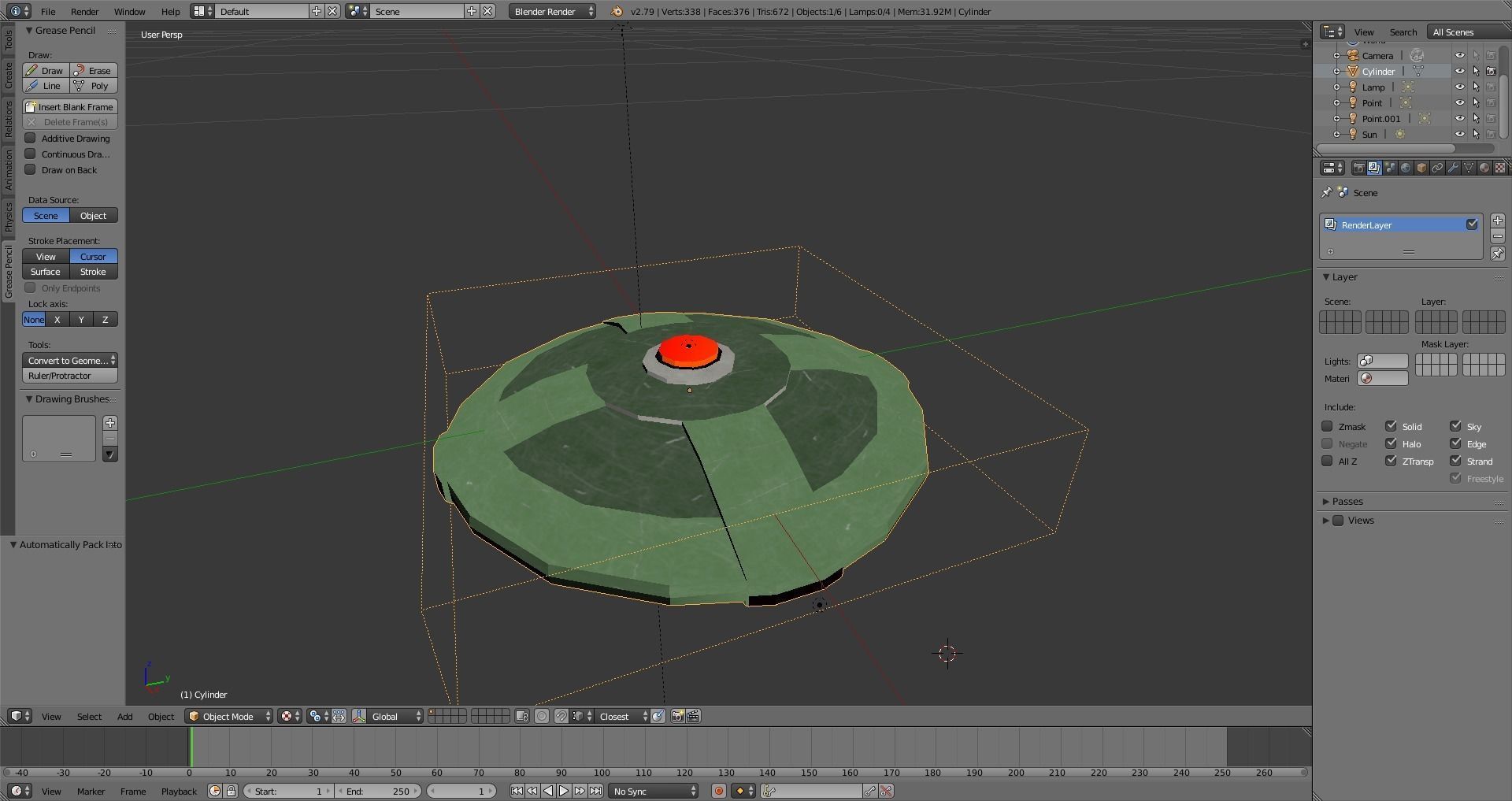
Task: Open the Select menu in the viewport header
Action: 89,716
